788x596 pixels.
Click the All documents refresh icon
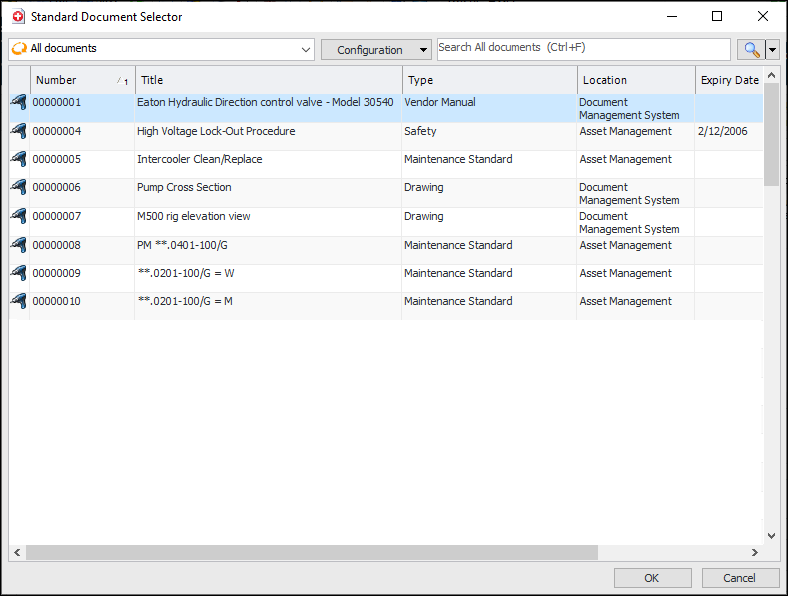pos(19,49)
